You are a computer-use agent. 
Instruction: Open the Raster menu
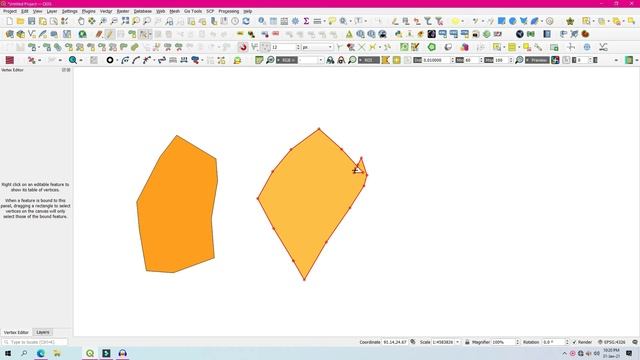[x=123, y=11]
